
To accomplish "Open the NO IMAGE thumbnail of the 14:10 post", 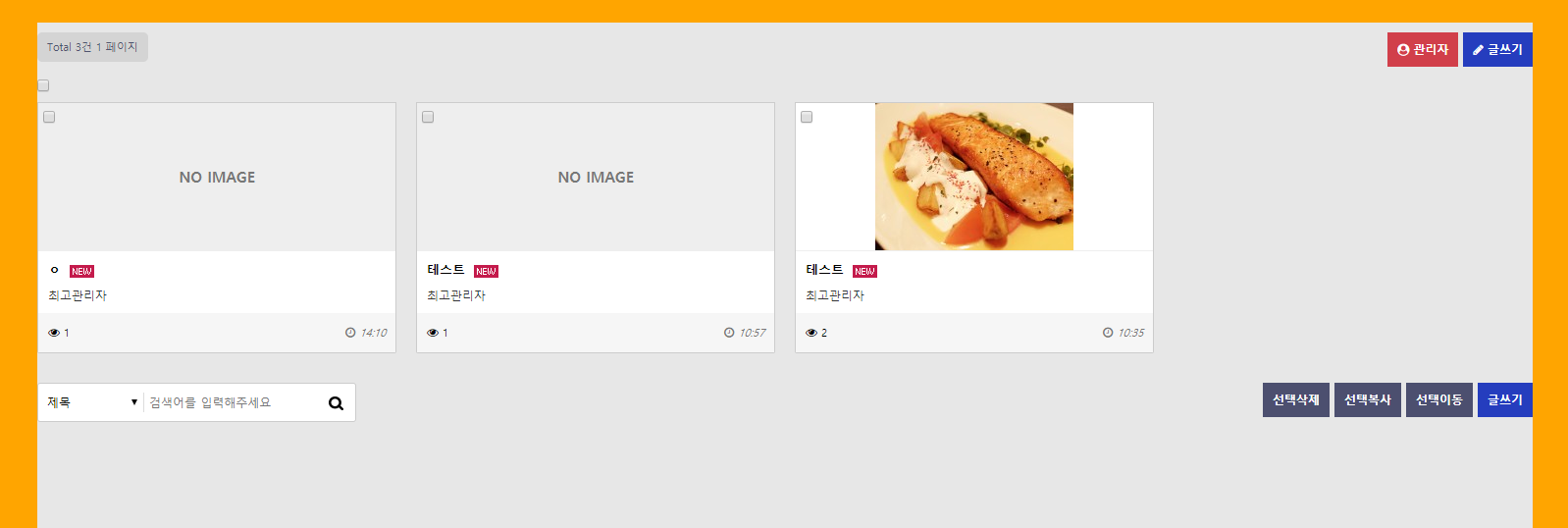I will (217, 177).
